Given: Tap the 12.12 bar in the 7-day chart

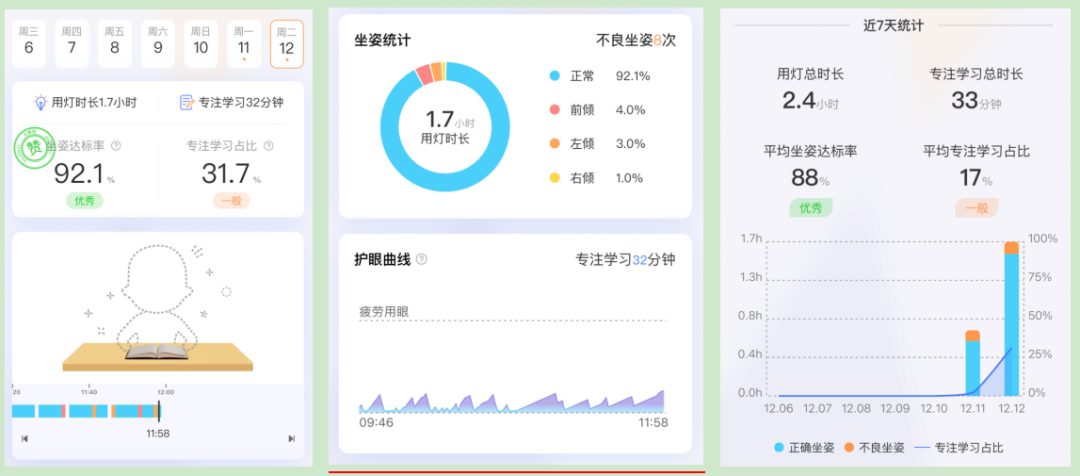Looking at the screenshot, I should [1011, 320].
